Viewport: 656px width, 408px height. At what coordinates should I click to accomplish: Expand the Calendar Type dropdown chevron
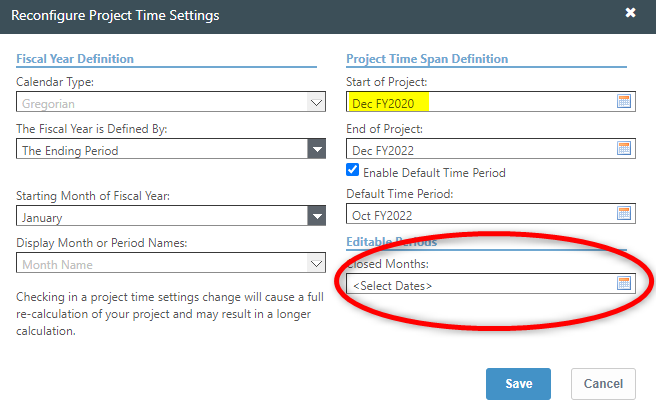(316, 102)
